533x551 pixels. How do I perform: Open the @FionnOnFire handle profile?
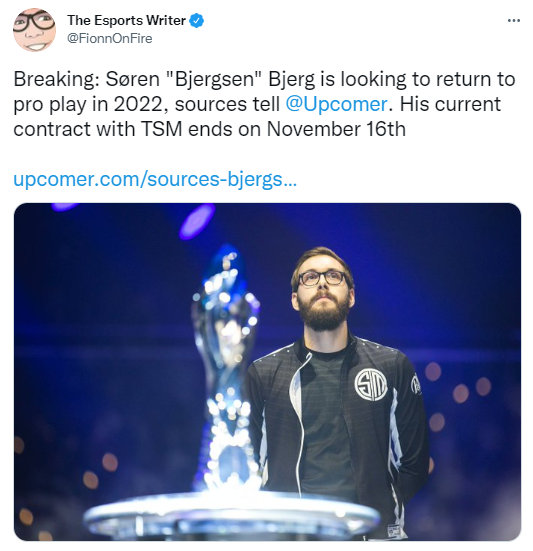pos(110,38)
